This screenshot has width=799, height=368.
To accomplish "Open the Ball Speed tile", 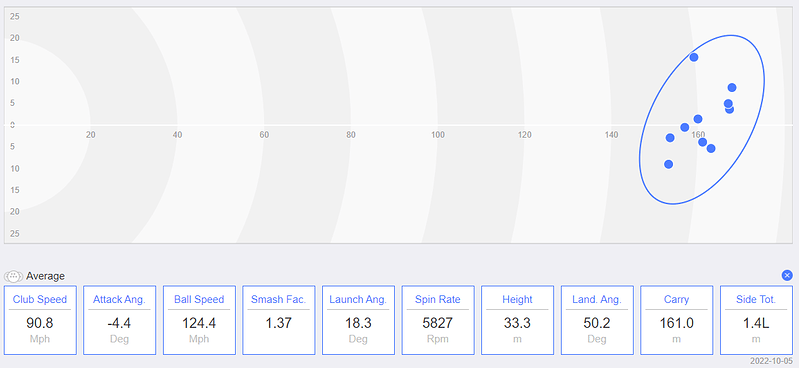I will [x=199, y=320].
